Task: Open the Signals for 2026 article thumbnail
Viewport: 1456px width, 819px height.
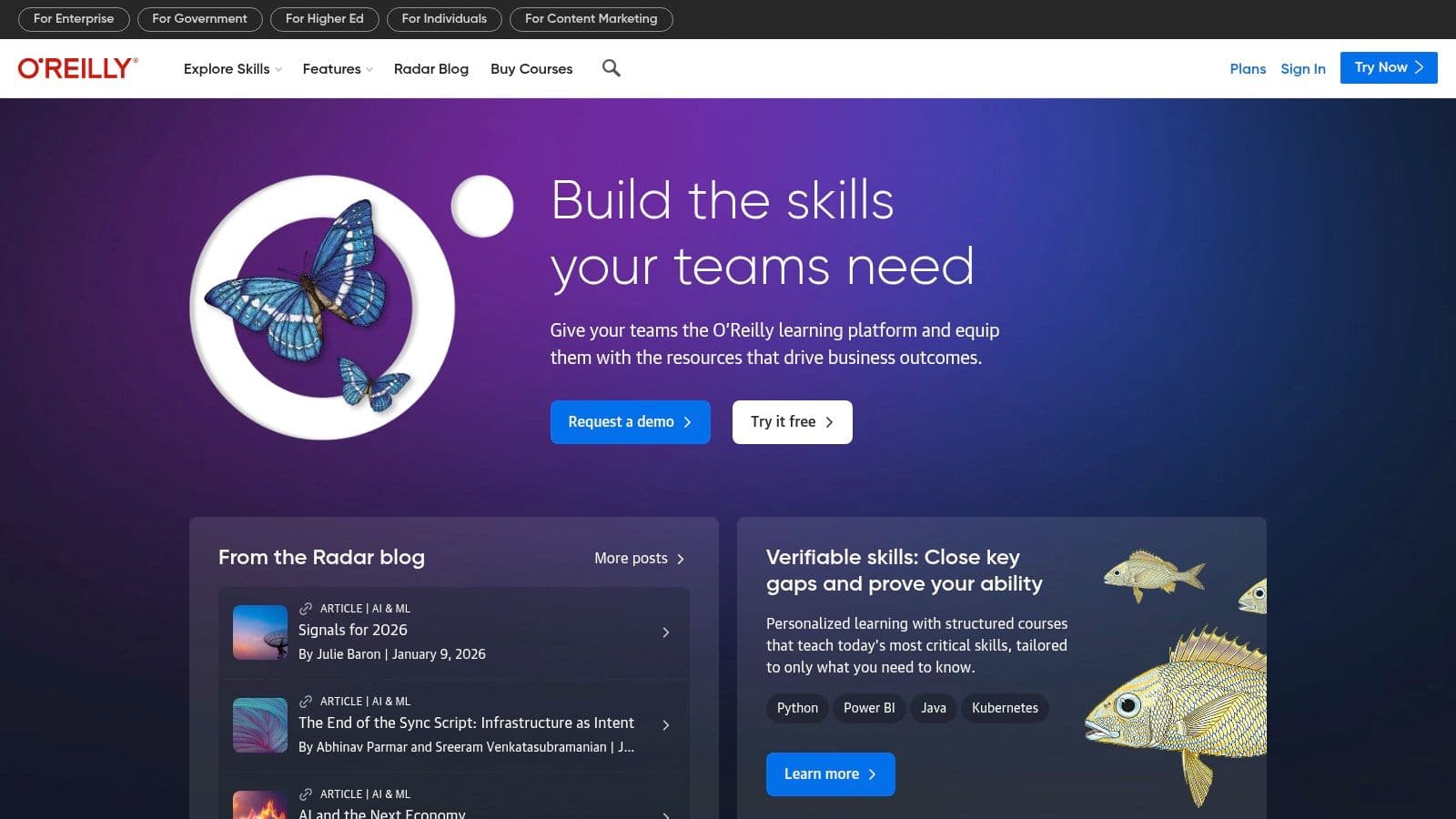Action: tap(260, 632)
